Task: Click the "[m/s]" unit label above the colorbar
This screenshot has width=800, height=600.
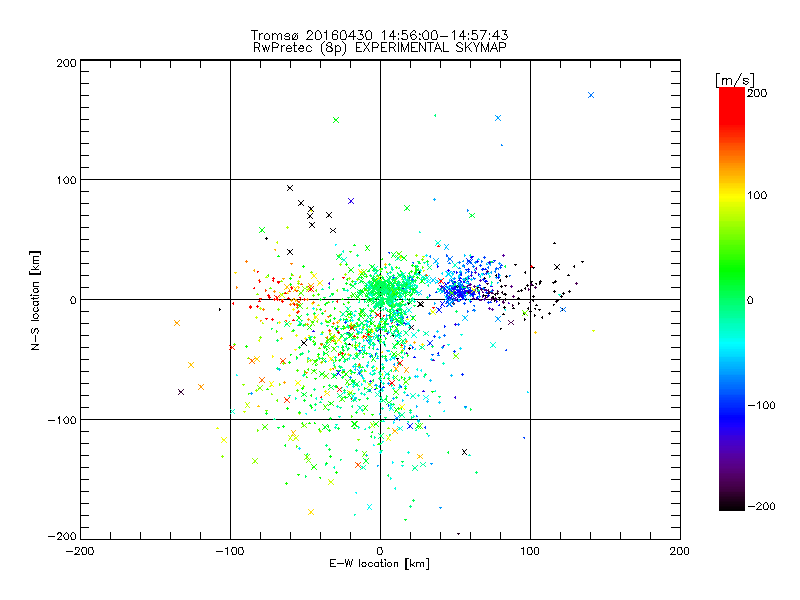Action: (735, 80)
